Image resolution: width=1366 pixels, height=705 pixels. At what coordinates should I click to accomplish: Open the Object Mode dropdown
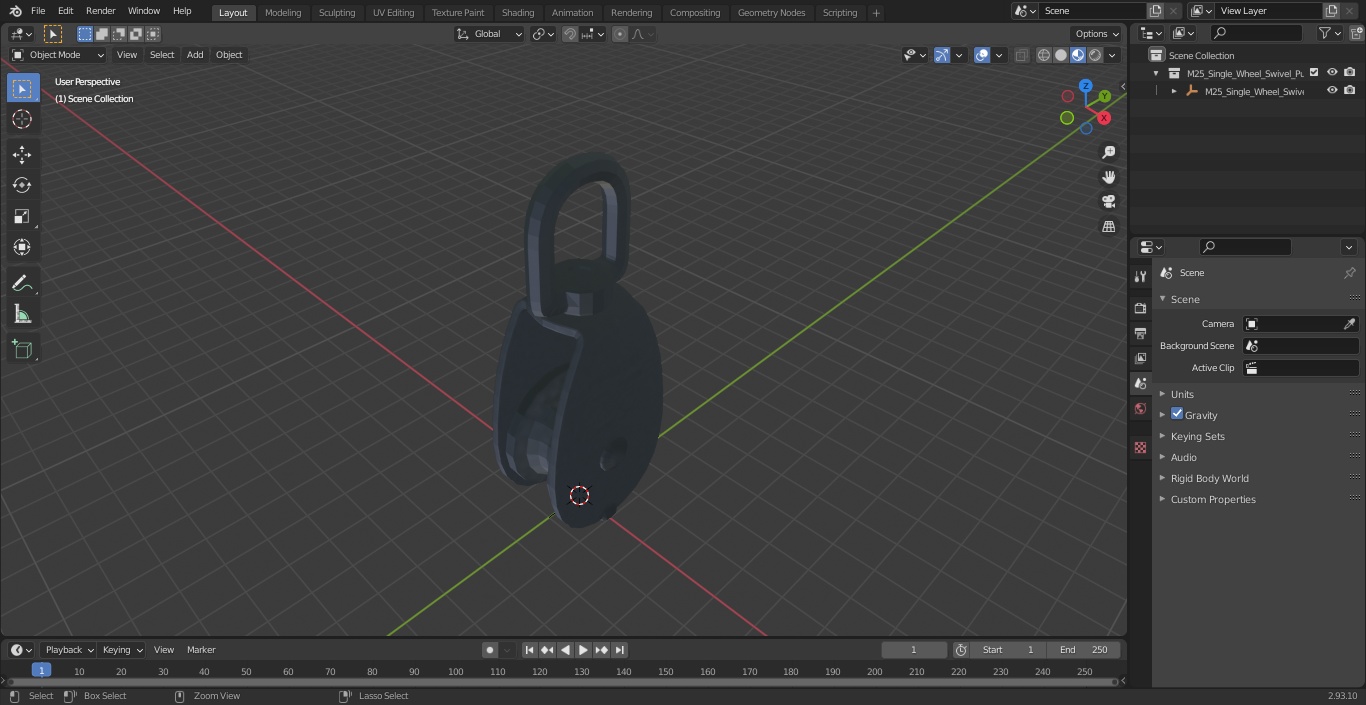[x=58, y=55]
